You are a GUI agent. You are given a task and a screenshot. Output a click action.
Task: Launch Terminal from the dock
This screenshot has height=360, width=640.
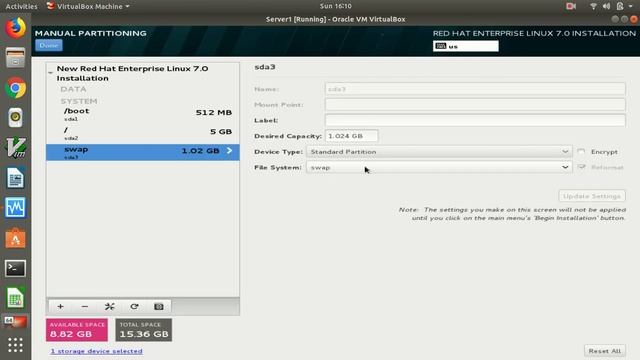point(16,268)
